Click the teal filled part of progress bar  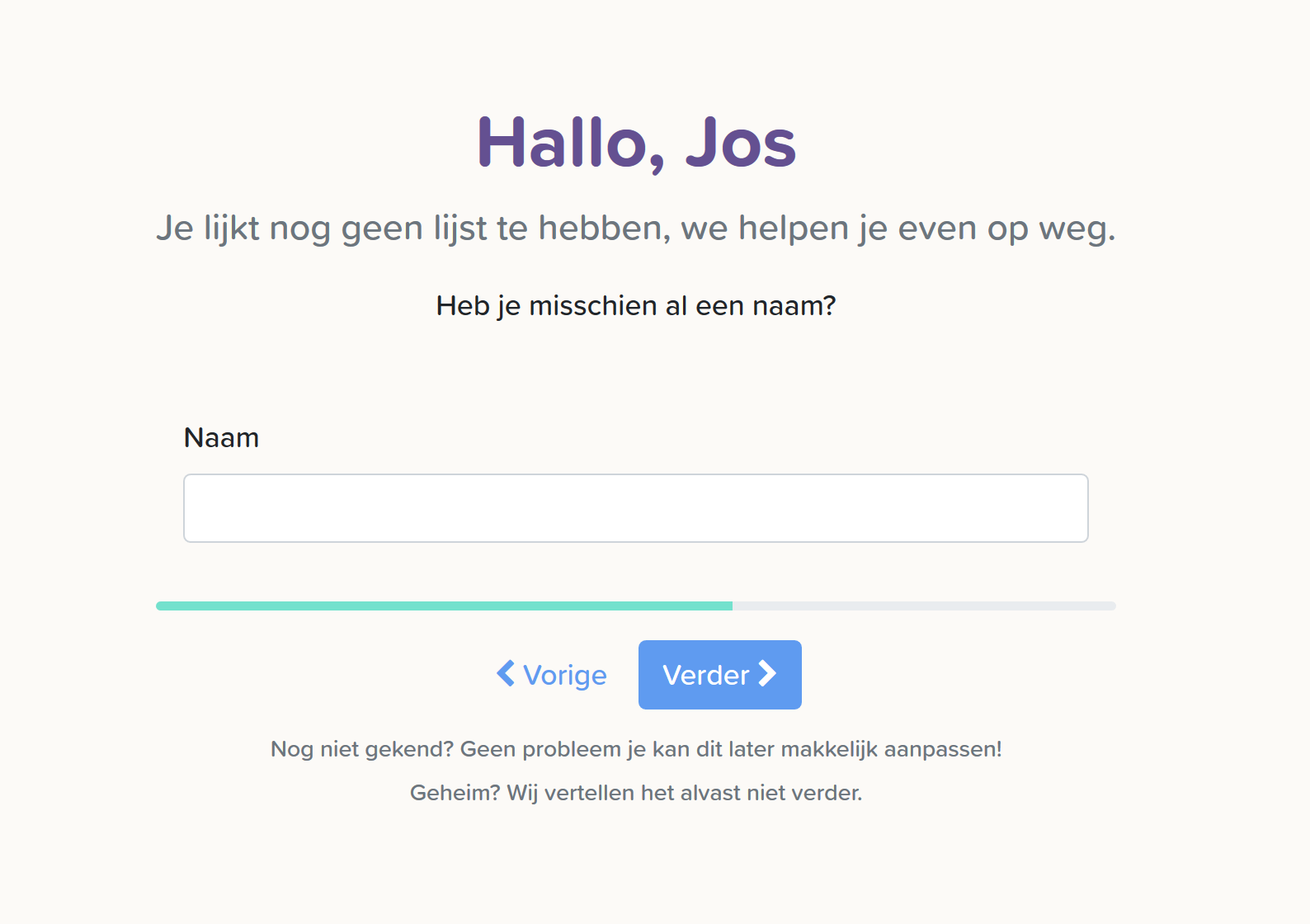444,606
